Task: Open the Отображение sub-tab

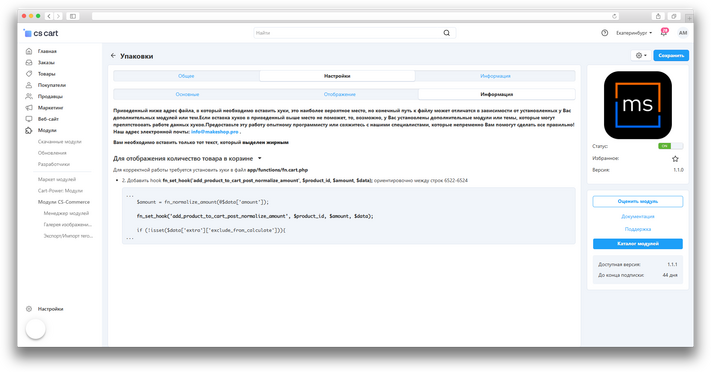Action: [340, 94]
